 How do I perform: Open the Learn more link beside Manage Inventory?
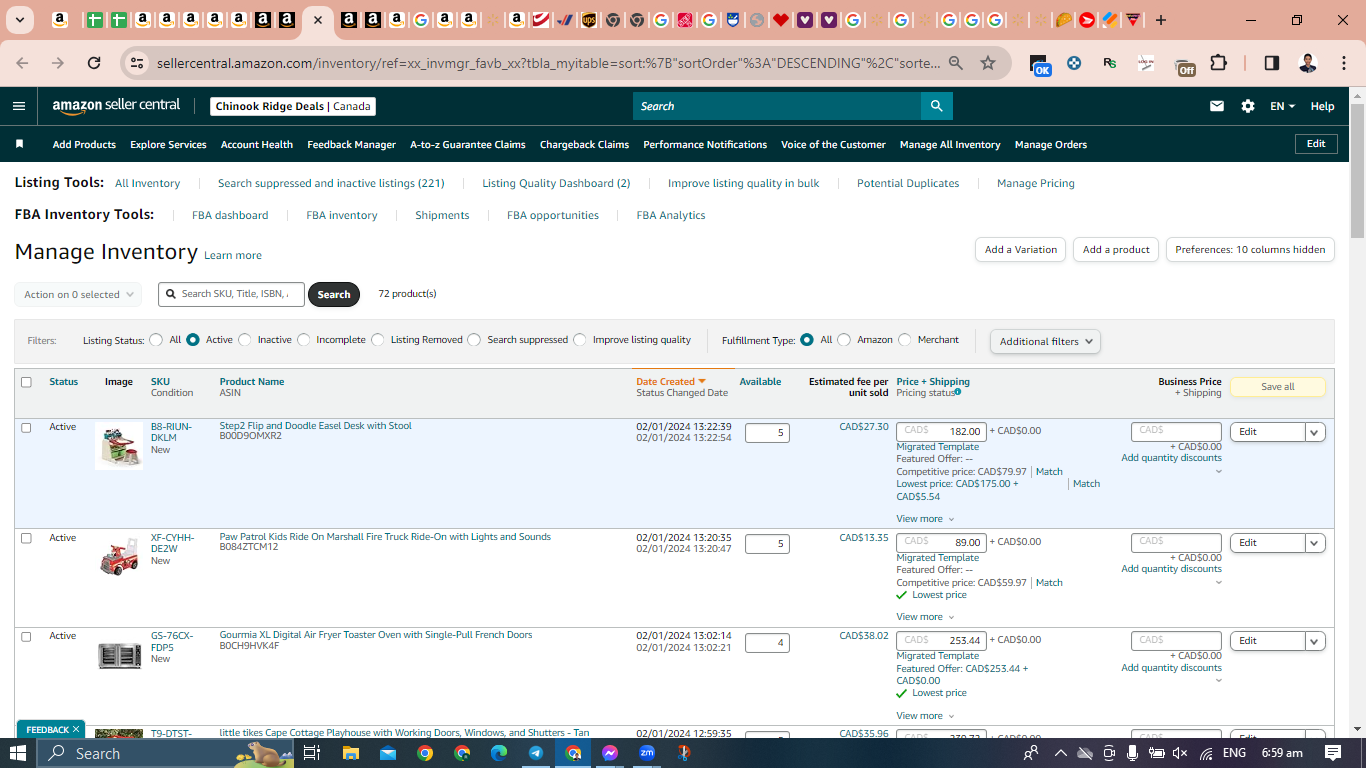click(233, 255)
